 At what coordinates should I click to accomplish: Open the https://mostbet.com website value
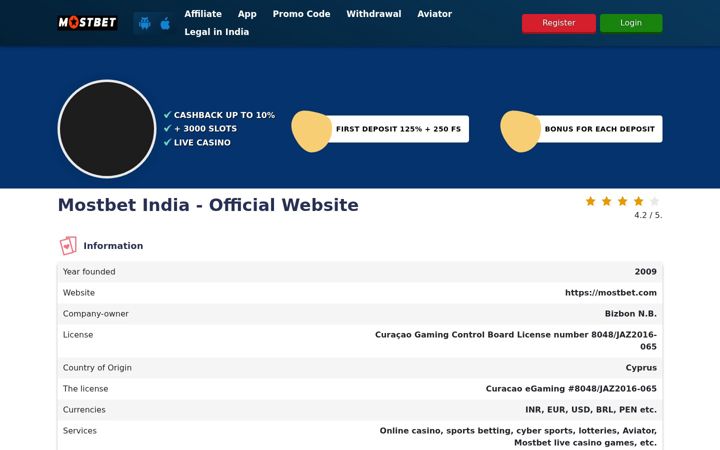[611, 292]
